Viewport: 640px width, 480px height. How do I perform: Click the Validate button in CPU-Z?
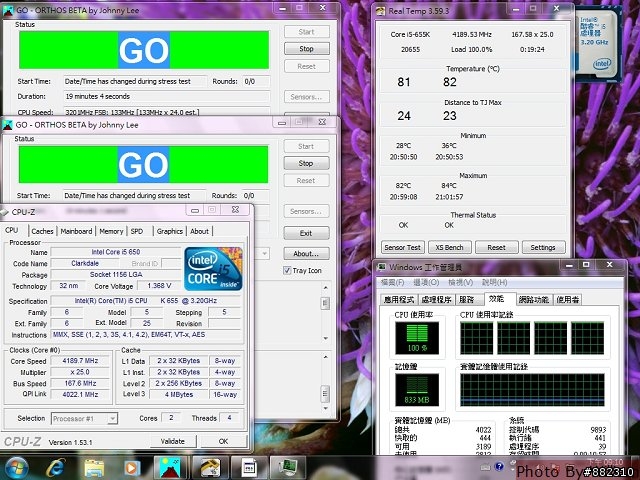click(x=173, y=441)
